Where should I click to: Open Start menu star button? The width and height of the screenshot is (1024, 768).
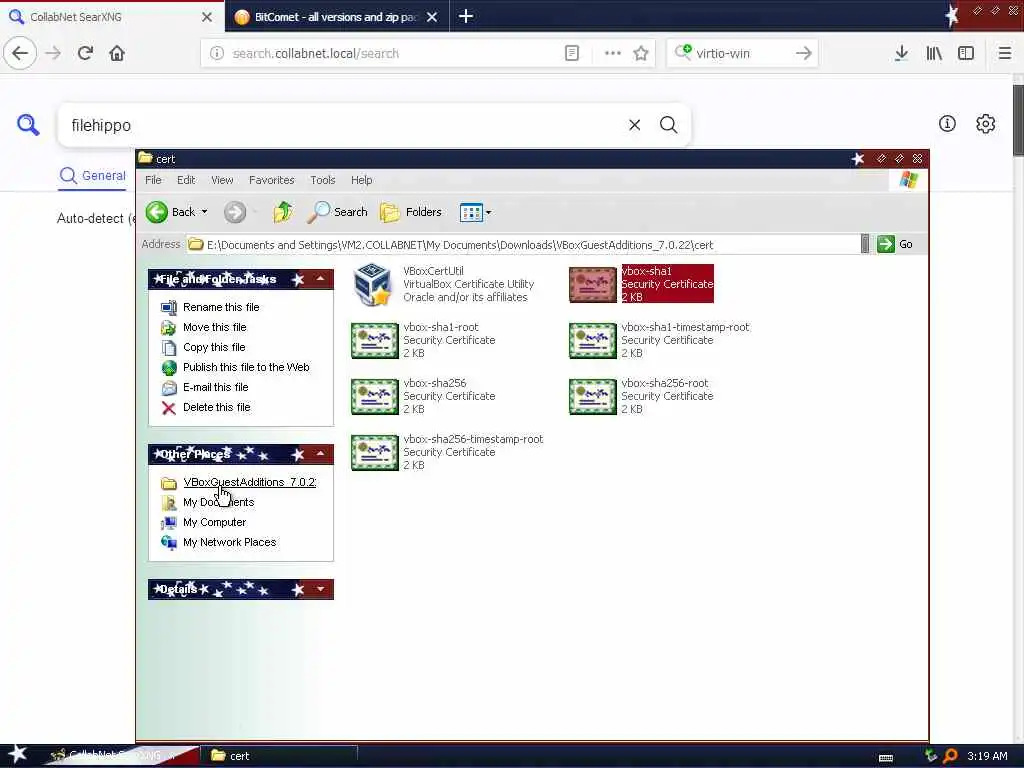point(16,755)
